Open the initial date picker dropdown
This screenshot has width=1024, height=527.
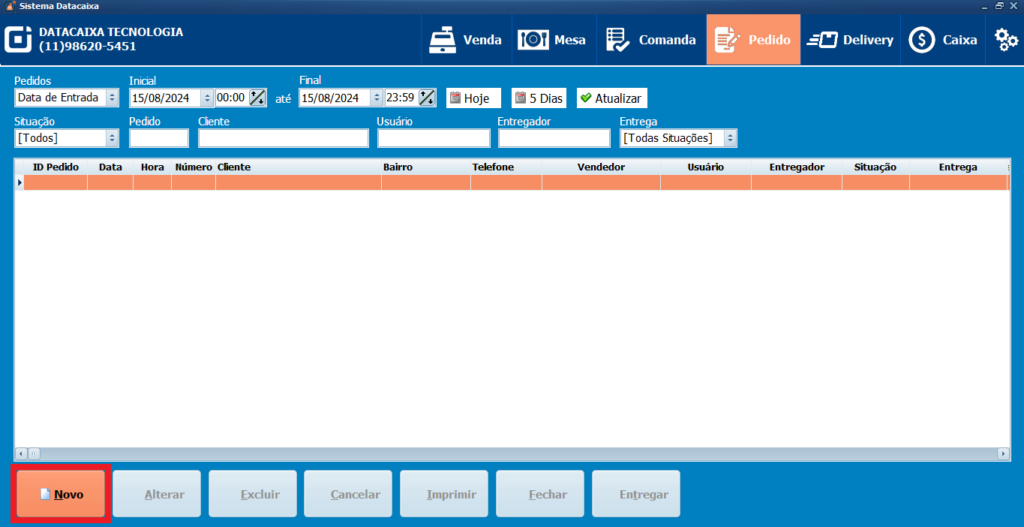point(207,98)
